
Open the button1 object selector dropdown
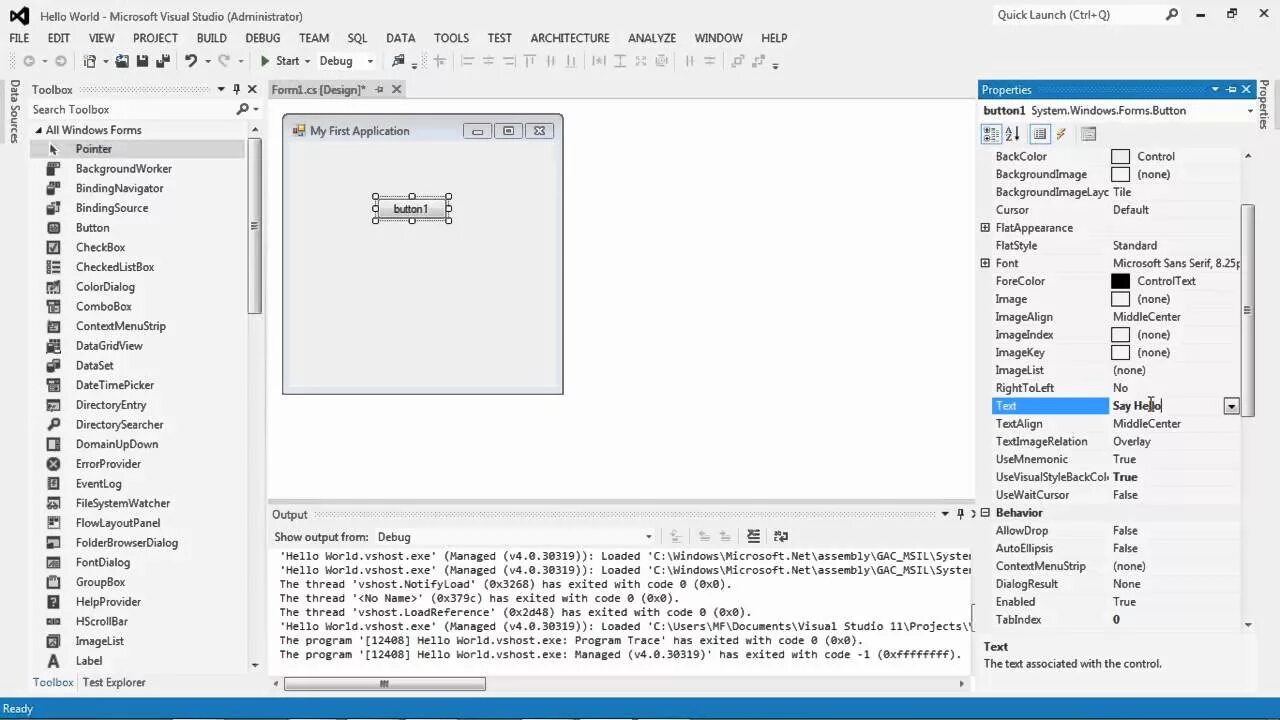pyautogui.click(x=1250, y=111)
